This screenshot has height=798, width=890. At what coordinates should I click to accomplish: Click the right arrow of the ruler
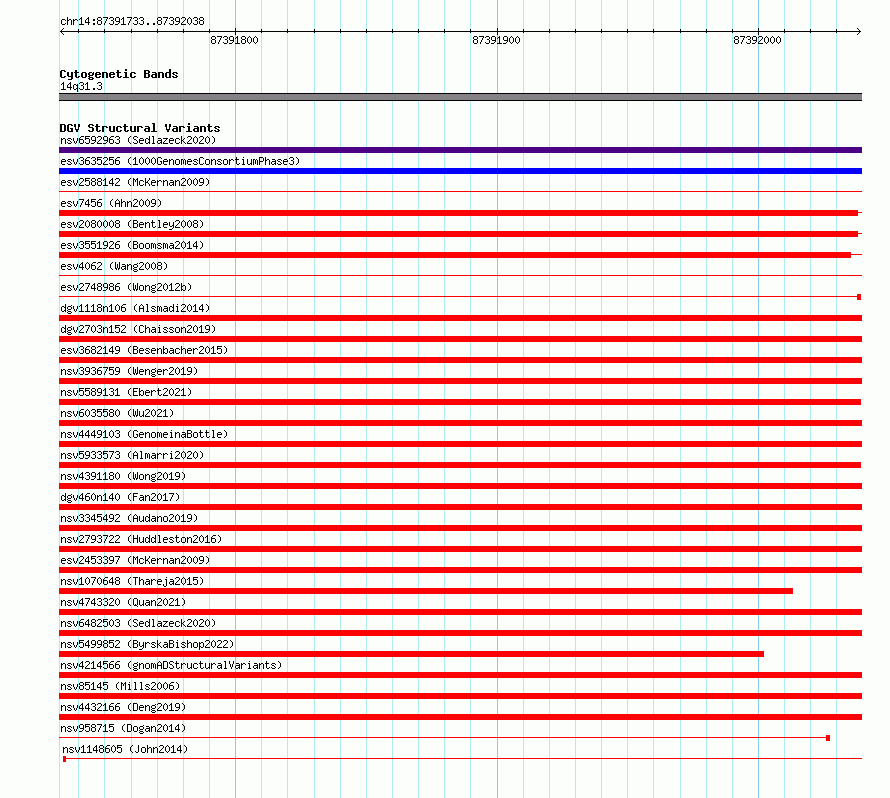tap(859, 32)
